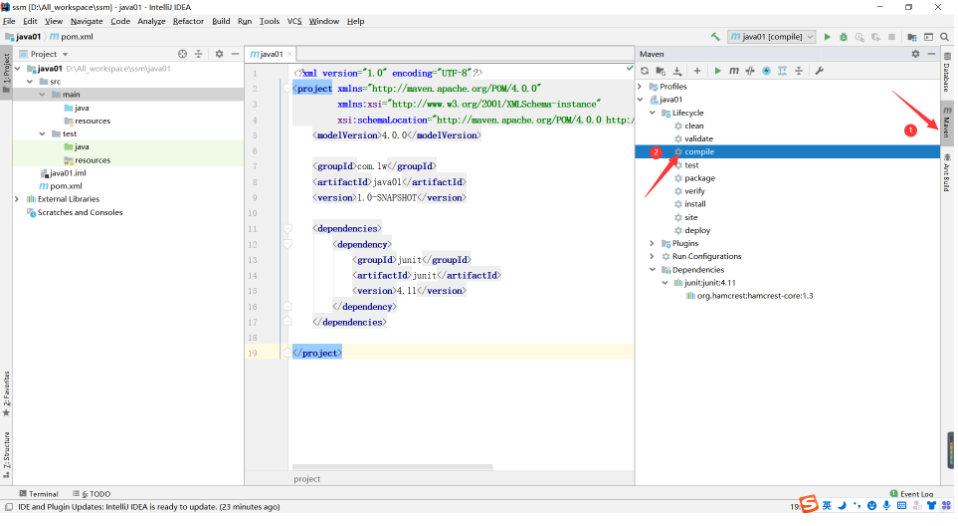Screen dimensions: 958x526
Task: Toggle Offline Mode in Maven toolbar
Action: coord(750,71)
